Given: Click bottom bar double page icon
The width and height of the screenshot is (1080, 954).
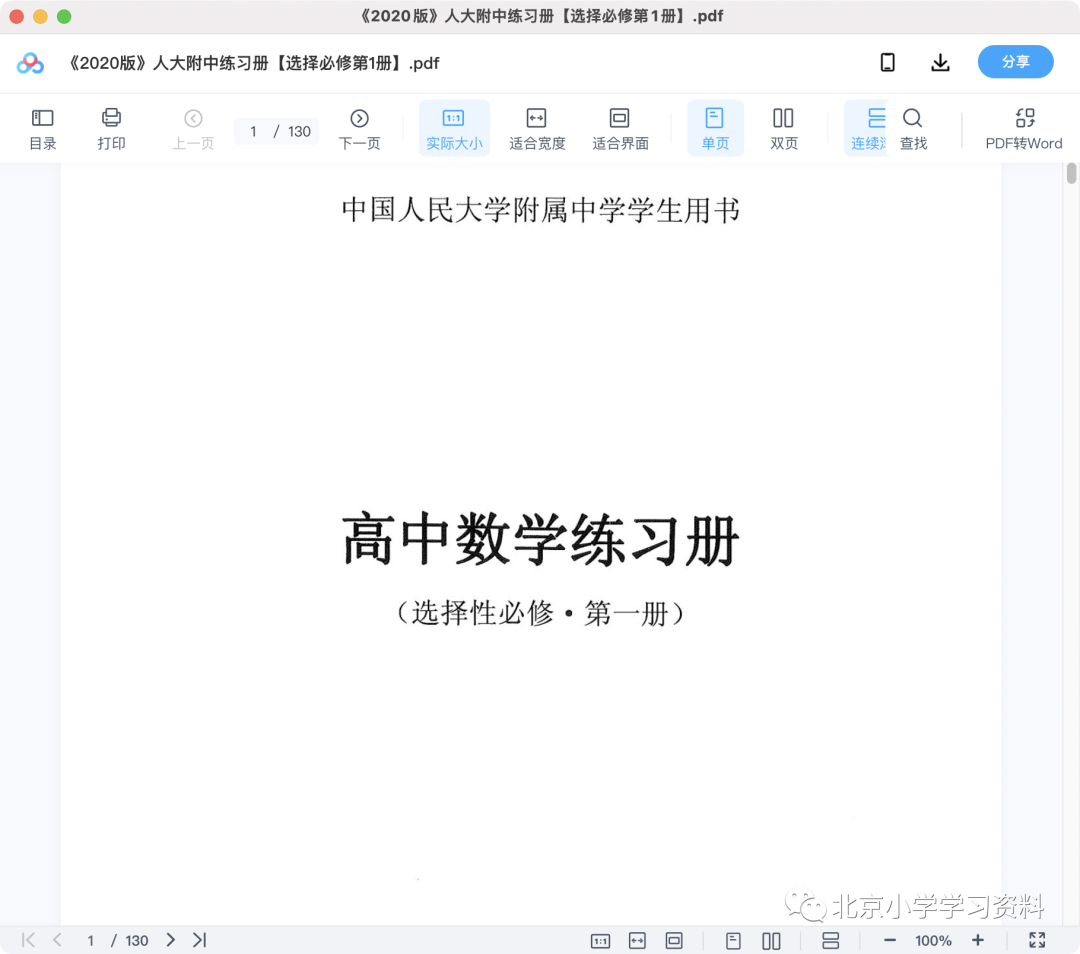Looking at the screenshot, I should (771, 940).
